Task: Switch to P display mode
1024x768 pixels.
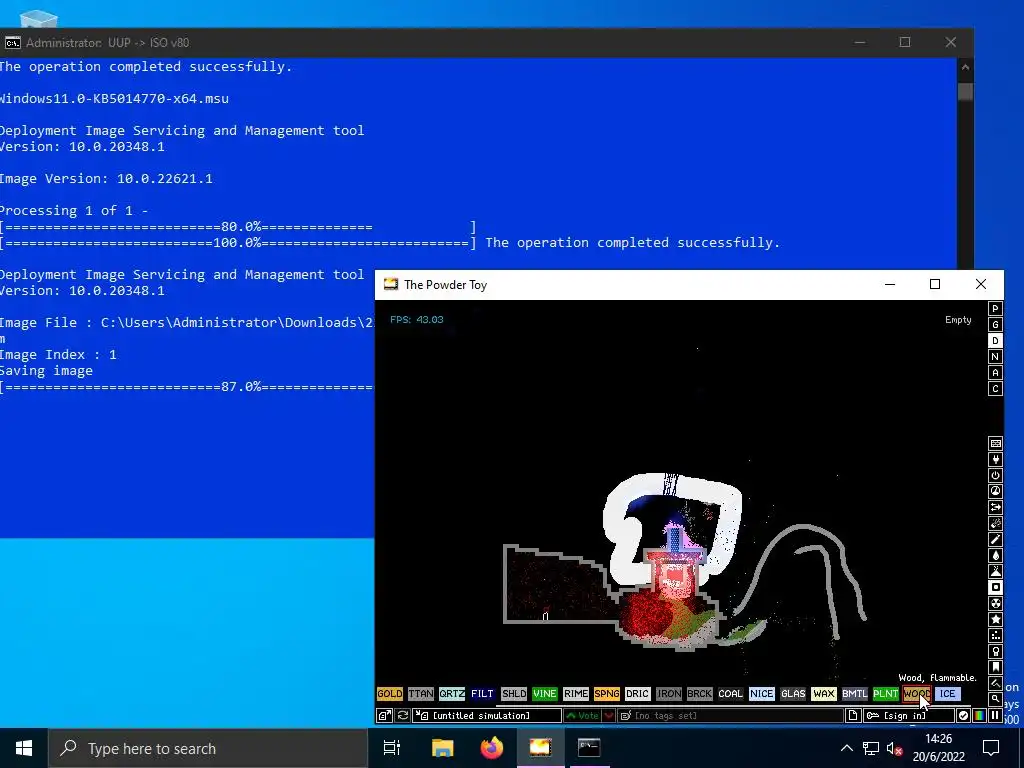Action: 995,308
